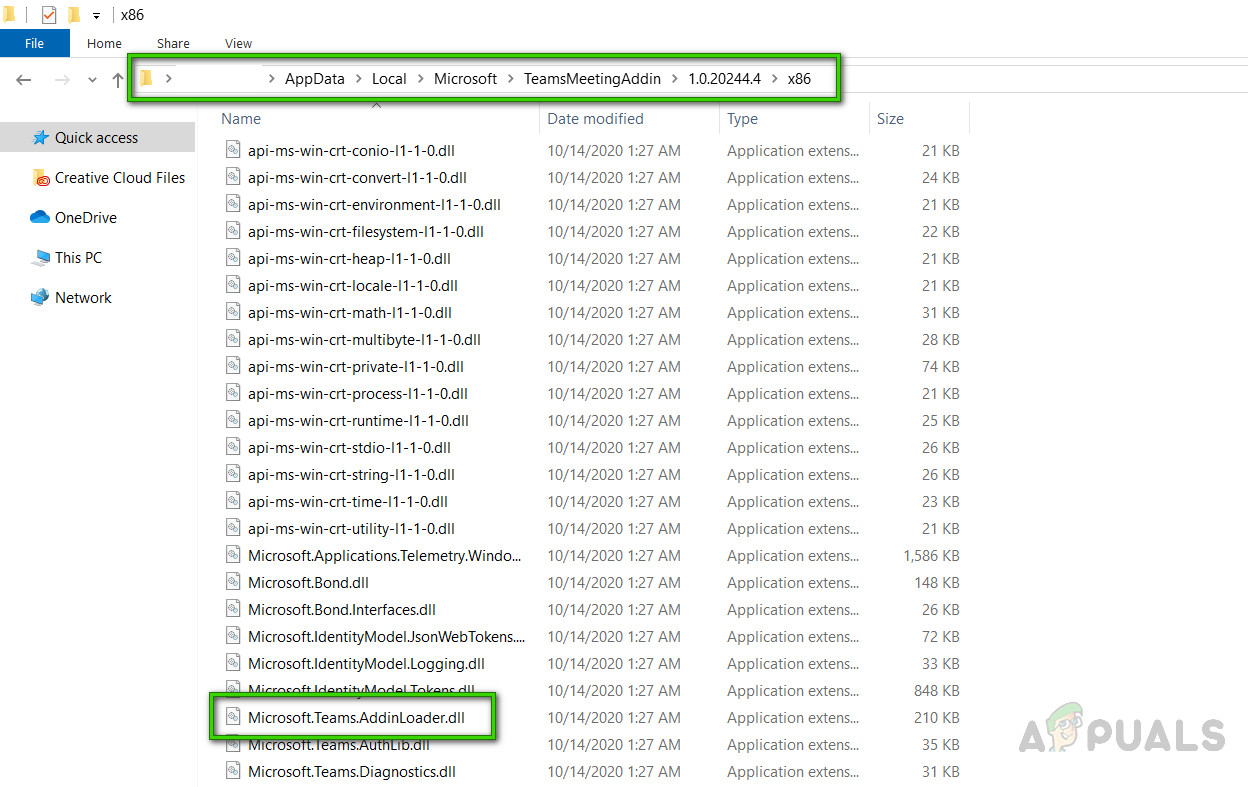
Task: Click the DLL icon of Microsoft.Teams.AddinLoader.dll
Action: (232, 717)
